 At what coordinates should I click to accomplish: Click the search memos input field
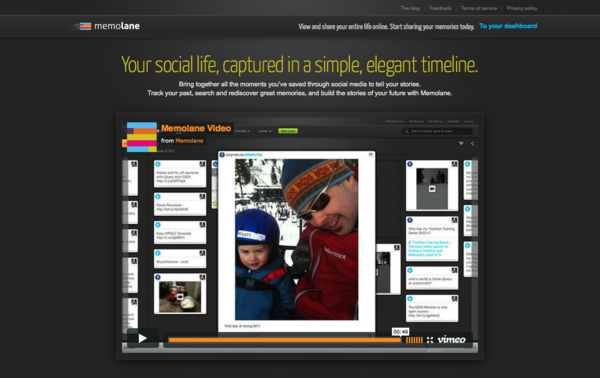click(x=437, y=131)
